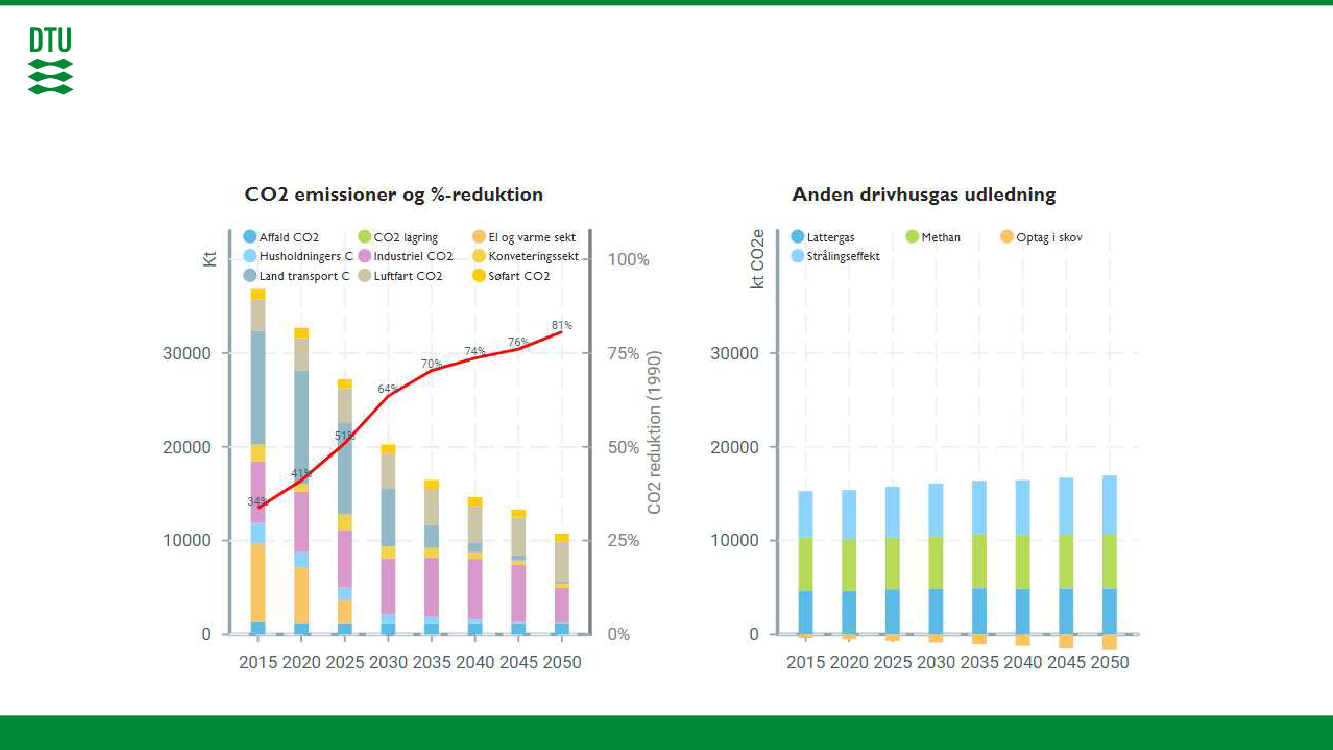Click the 81% data label
The image size is (1333, 750).
tap(562, 325)
